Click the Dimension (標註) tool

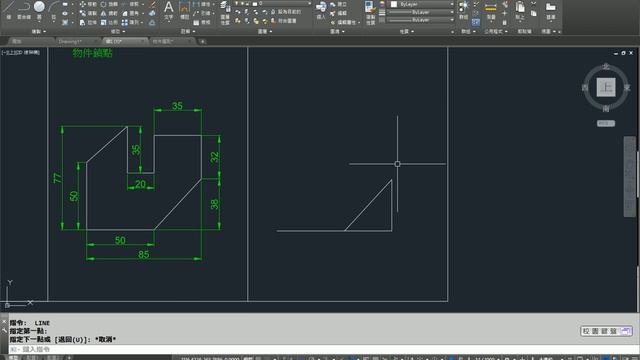point(184,11)
